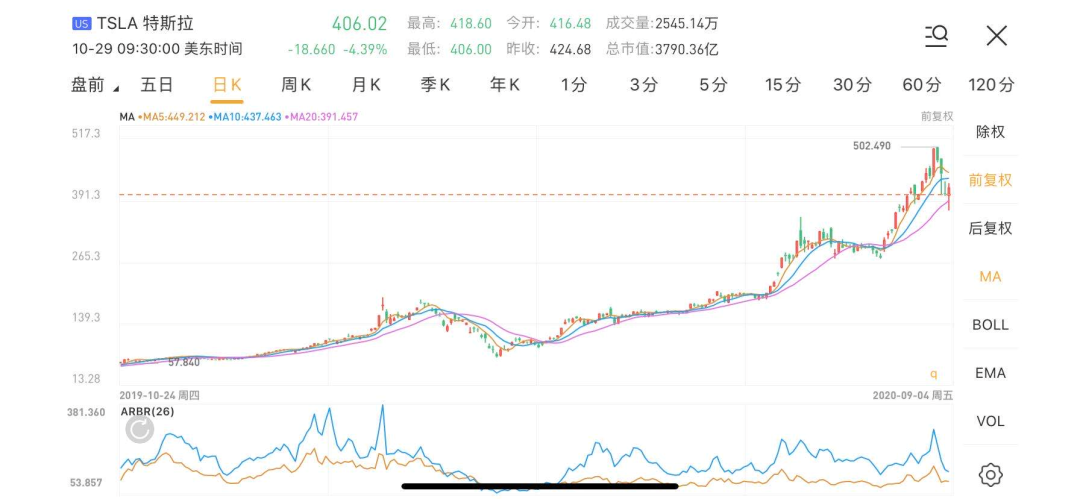This screenshot has height=499, width=1080.
Task: Tap the 前复权 label above chart
Action: (x=937, y=116)
